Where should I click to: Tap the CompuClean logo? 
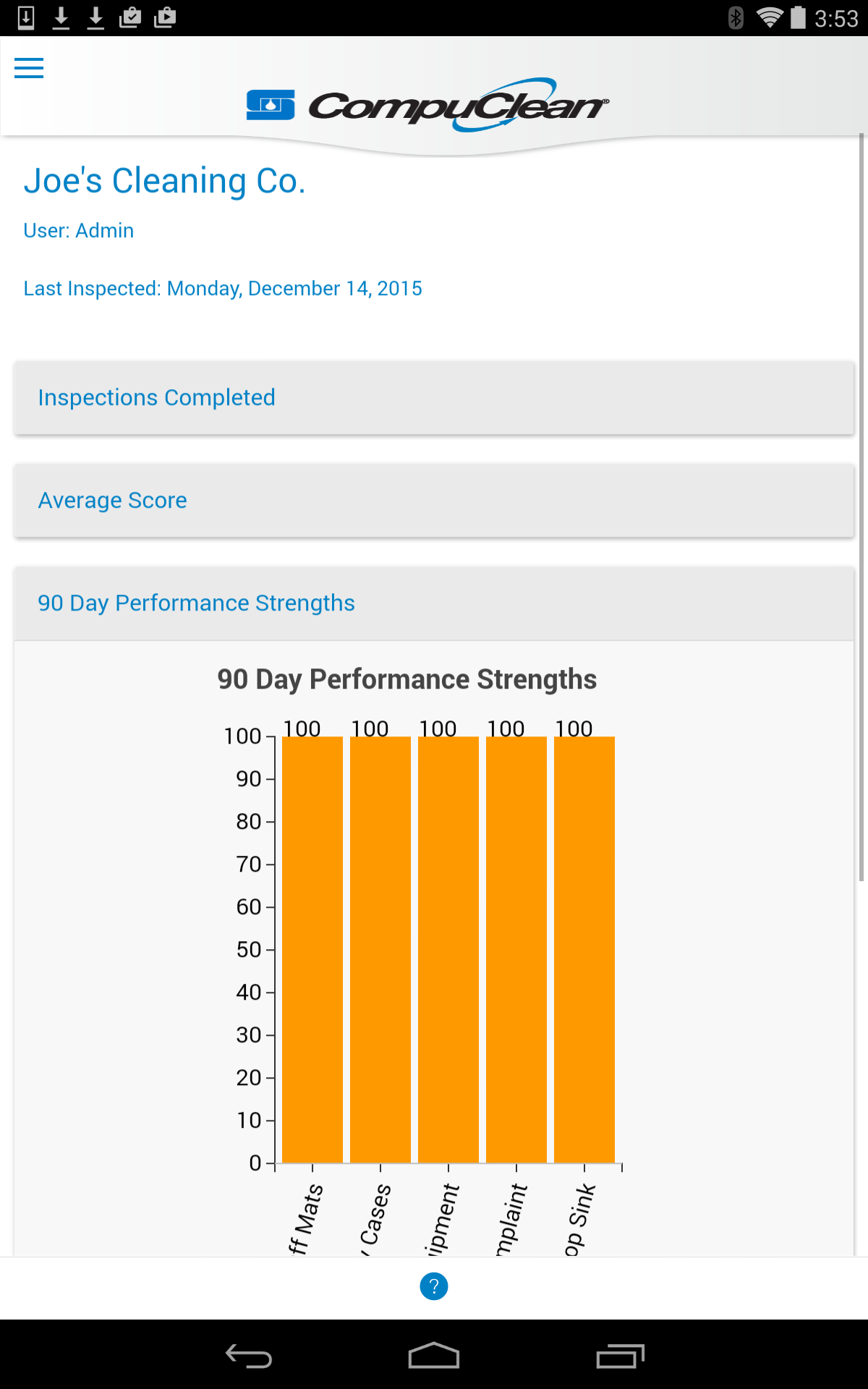click(x=427, y=106)
